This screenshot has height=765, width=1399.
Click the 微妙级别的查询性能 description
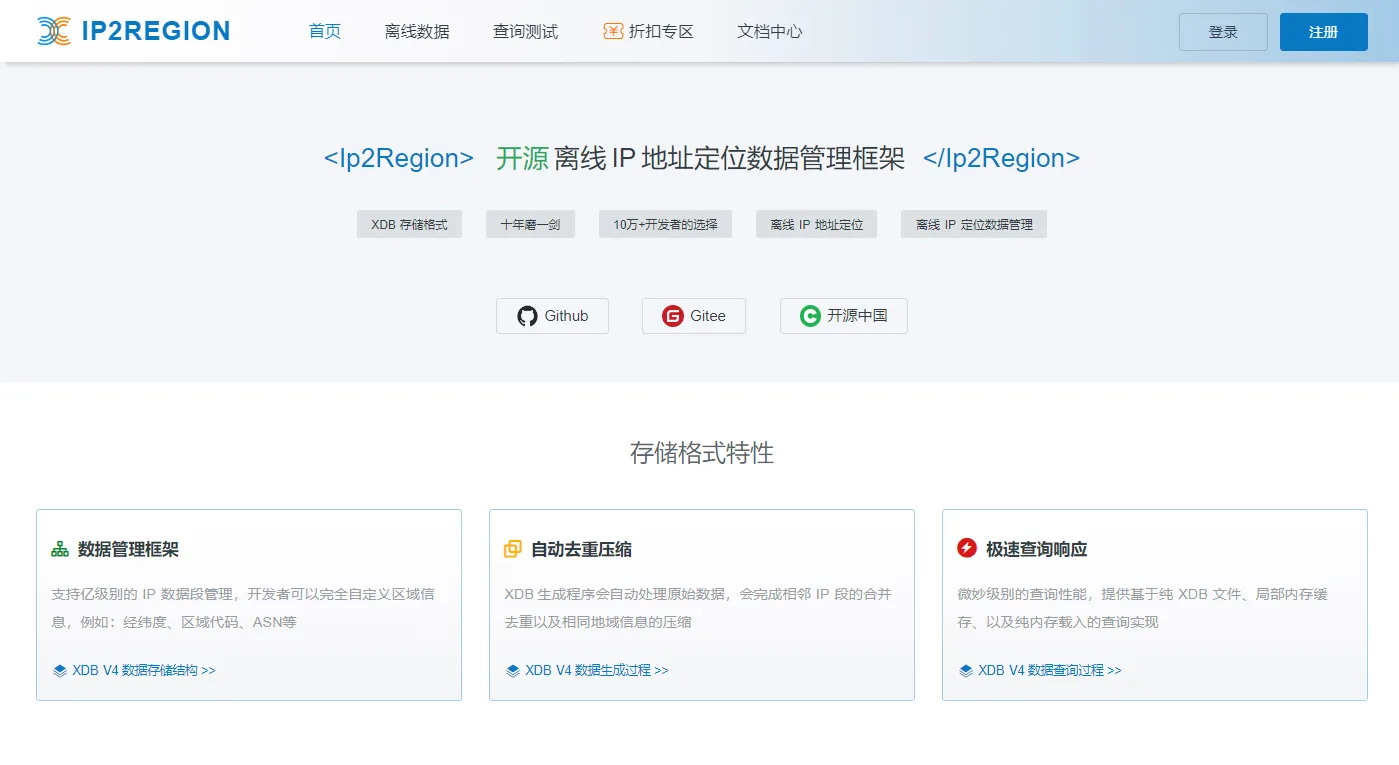click(1143, 608)
